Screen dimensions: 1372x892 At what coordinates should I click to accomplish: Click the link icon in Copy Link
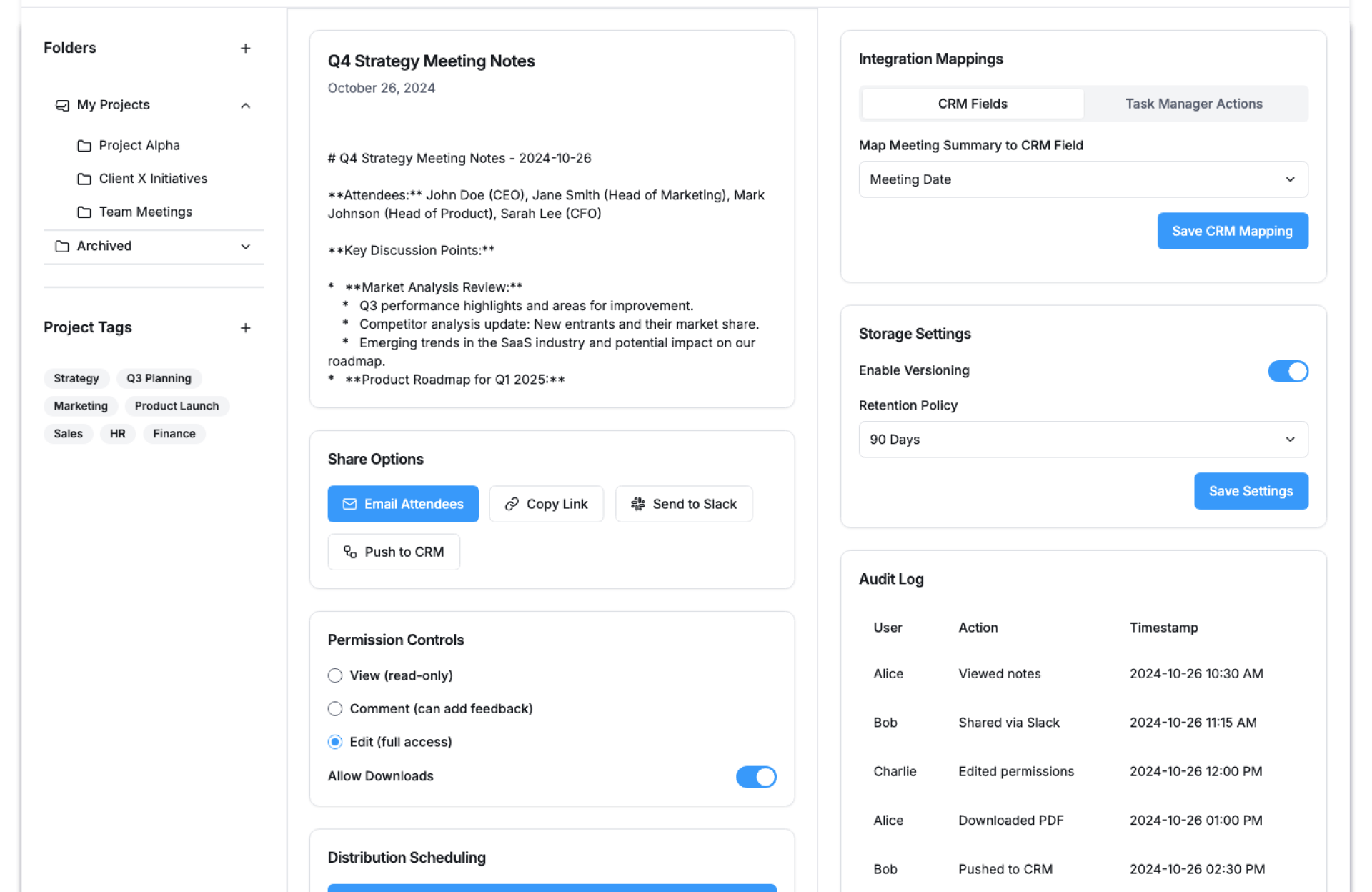tap(512, 505)
